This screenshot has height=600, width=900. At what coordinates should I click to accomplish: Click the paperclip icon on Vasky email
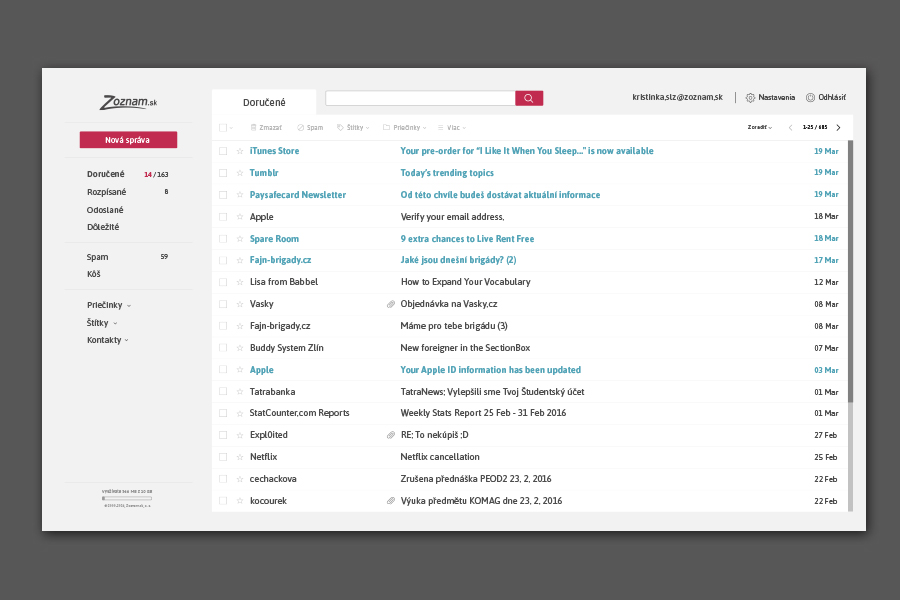pos(390,303)
